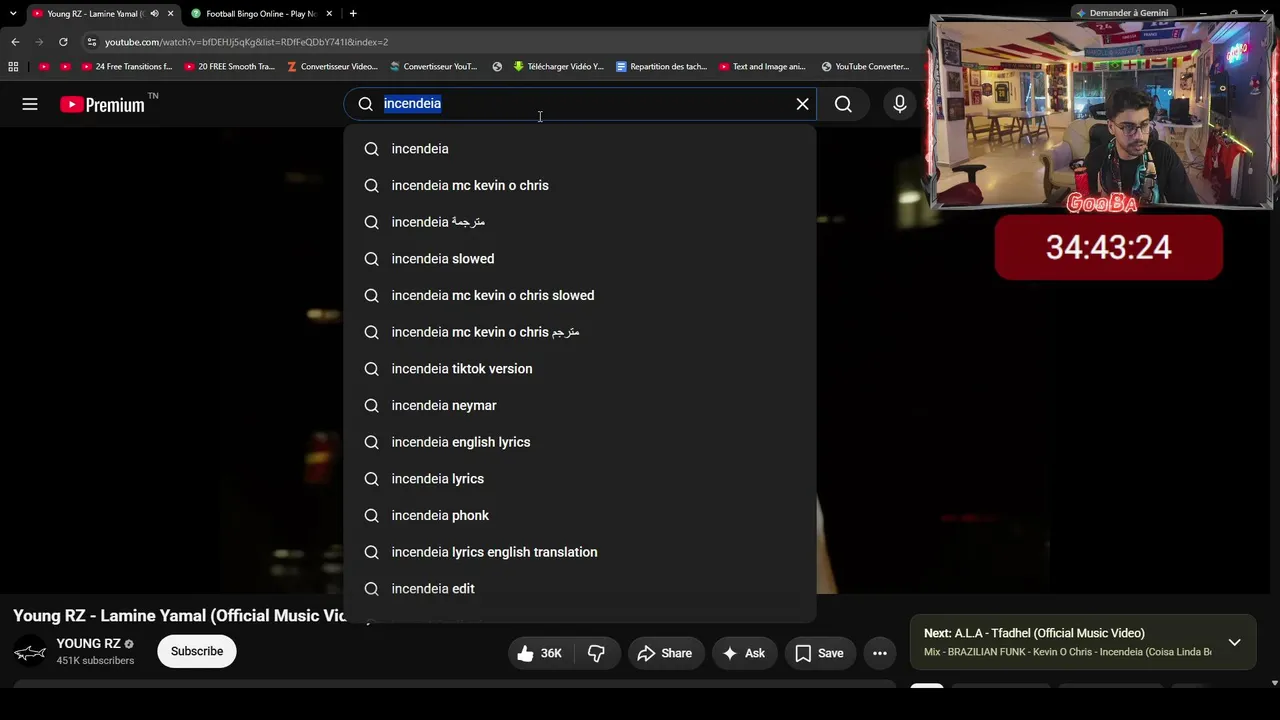The width and height of the screenshot is (1280, 720).
Task: Pick the "incendeia neymar" suggestion
Action: click(x=580, y=406)
